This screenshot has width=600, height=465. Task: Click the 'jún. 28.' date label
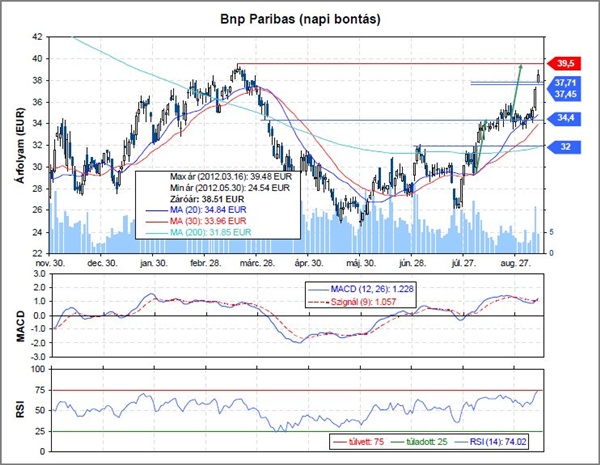(412, 264)
